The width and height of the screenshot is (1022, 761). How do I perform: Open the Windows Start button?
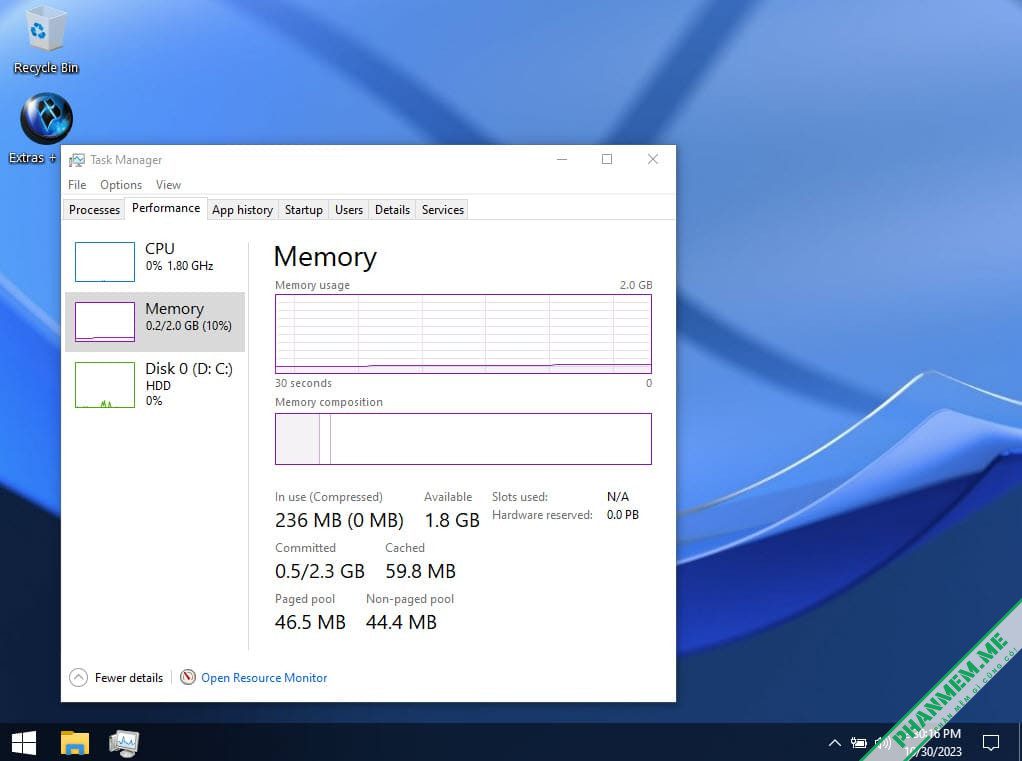[24, 743]
